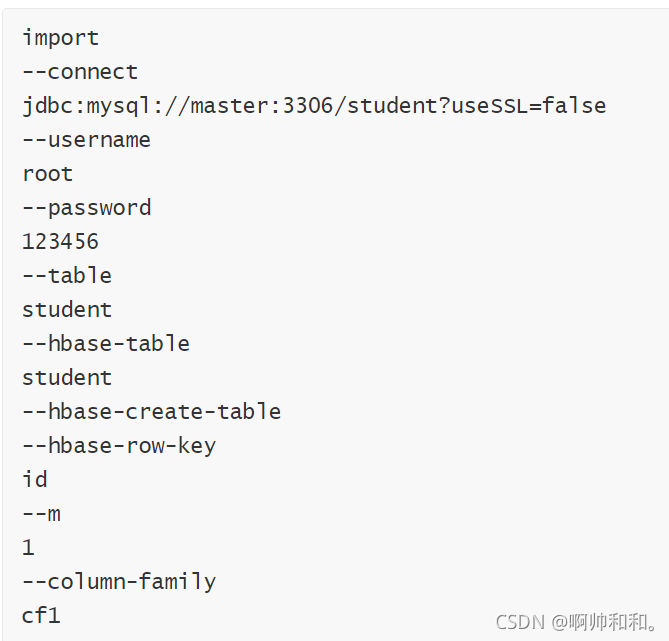Click the '--username' option line
The width and height of the screenshot is (669, 641).
click(87, 140)
